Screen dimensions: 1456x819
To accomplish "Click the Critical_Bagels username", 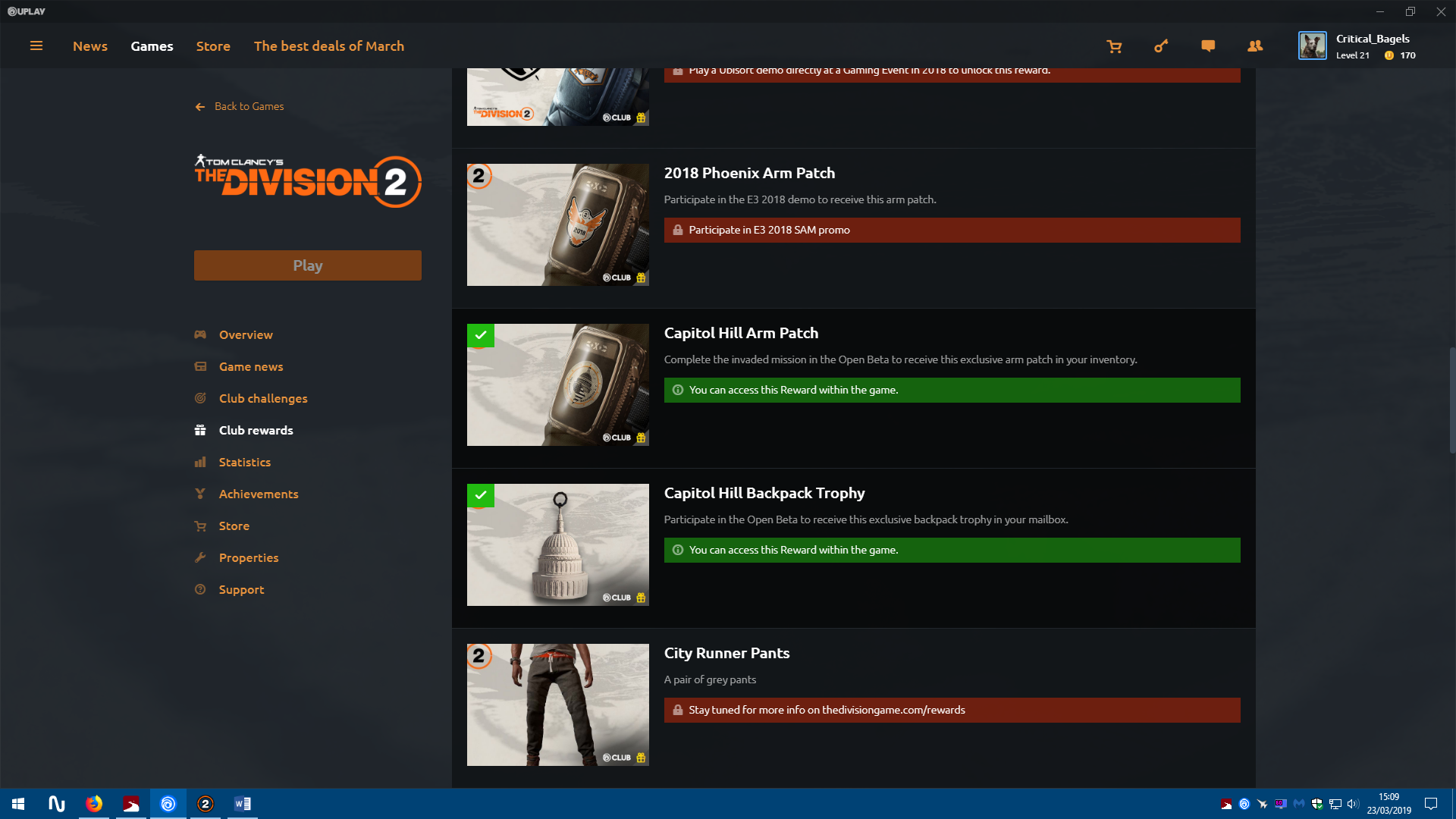I will (x=1373, y=39).
